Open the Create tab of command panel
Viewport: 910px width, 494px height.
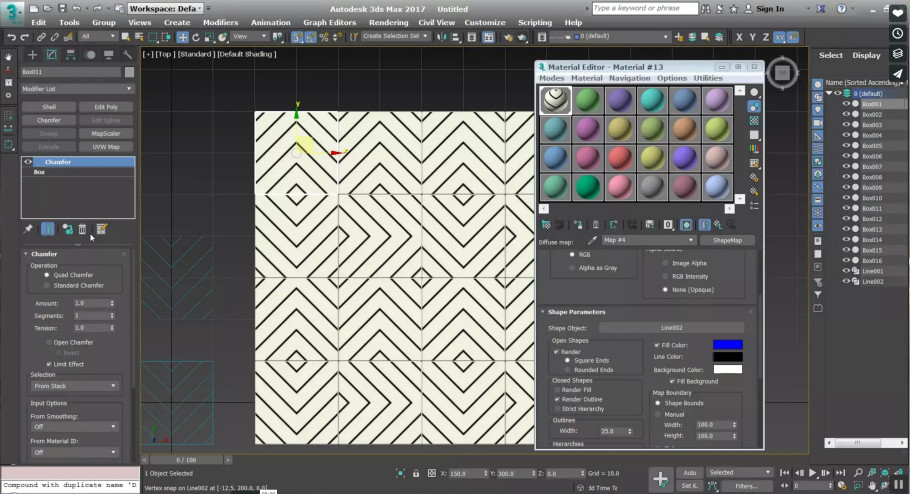(x=32, y=55)
